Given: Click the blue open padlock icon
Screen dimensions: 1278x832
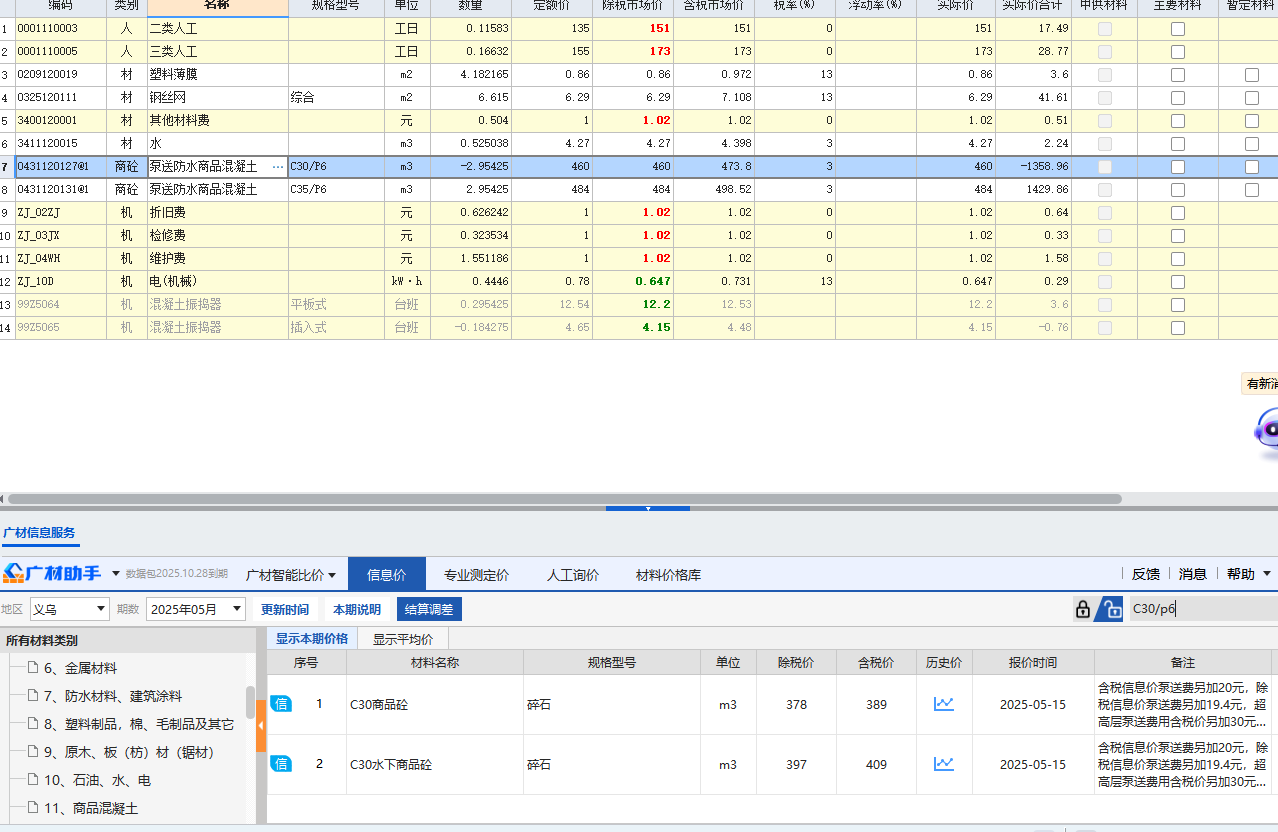Looking at the screenshot, I should click(1110, 609).
